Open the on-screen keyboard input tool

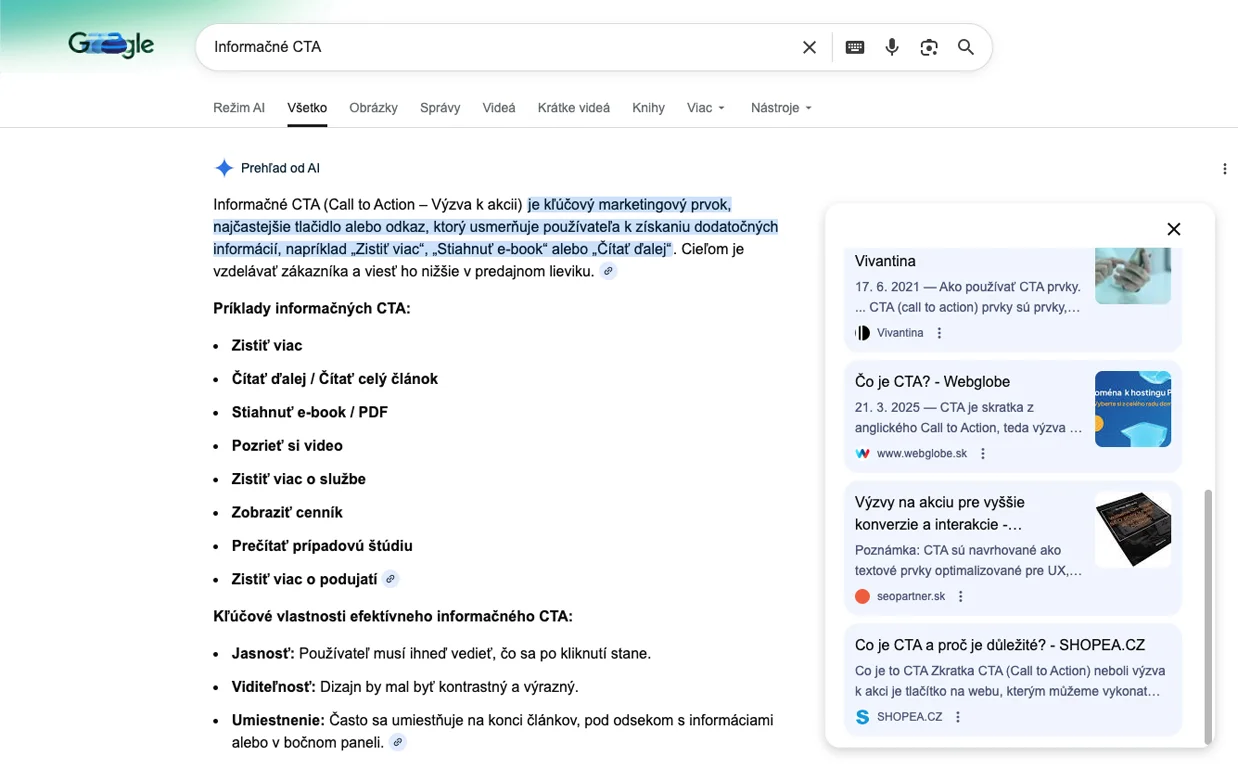(x=855, y=47)
